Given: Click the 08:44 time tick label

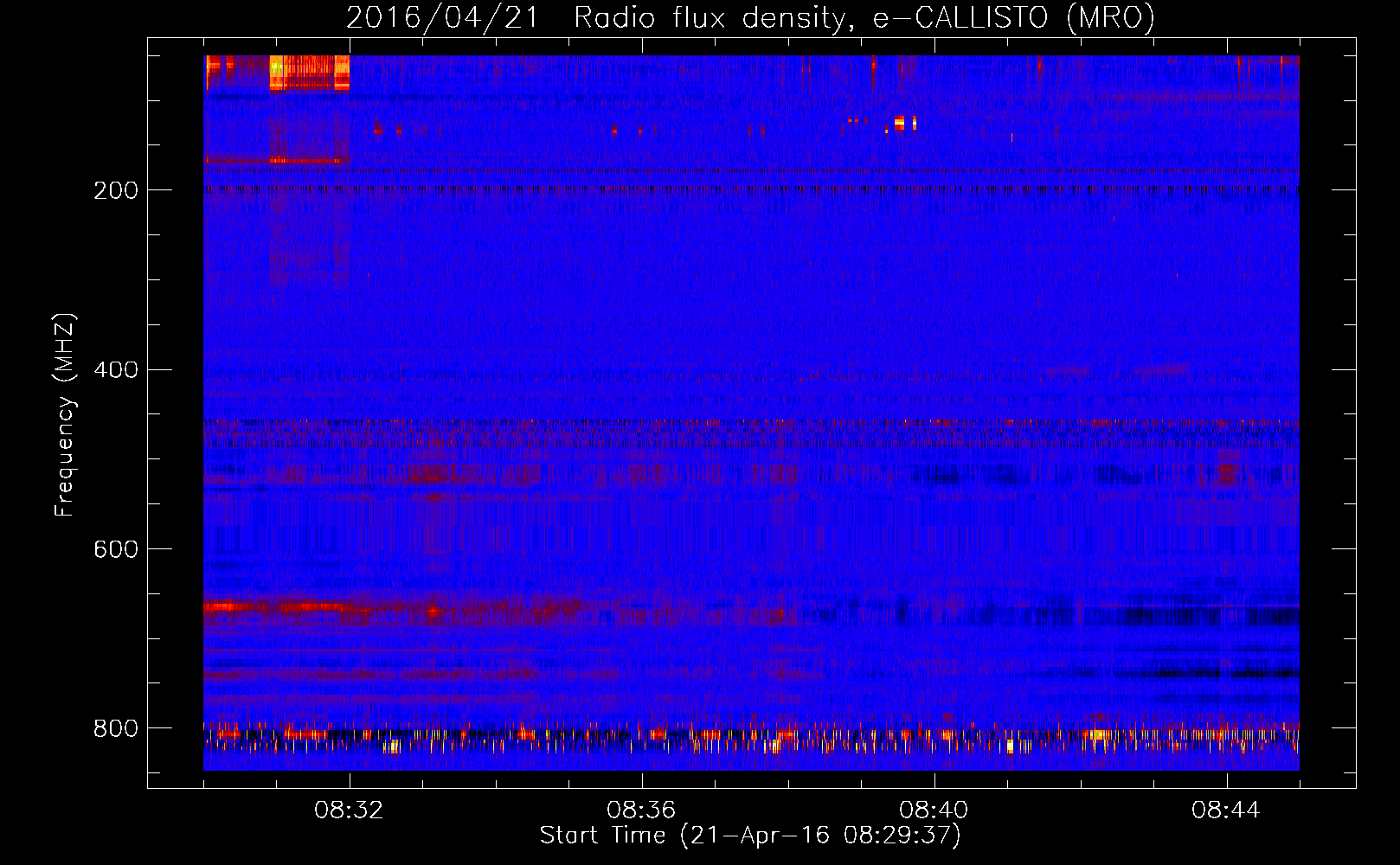Looking at the screenshot, I should [x=1226, y=811].
